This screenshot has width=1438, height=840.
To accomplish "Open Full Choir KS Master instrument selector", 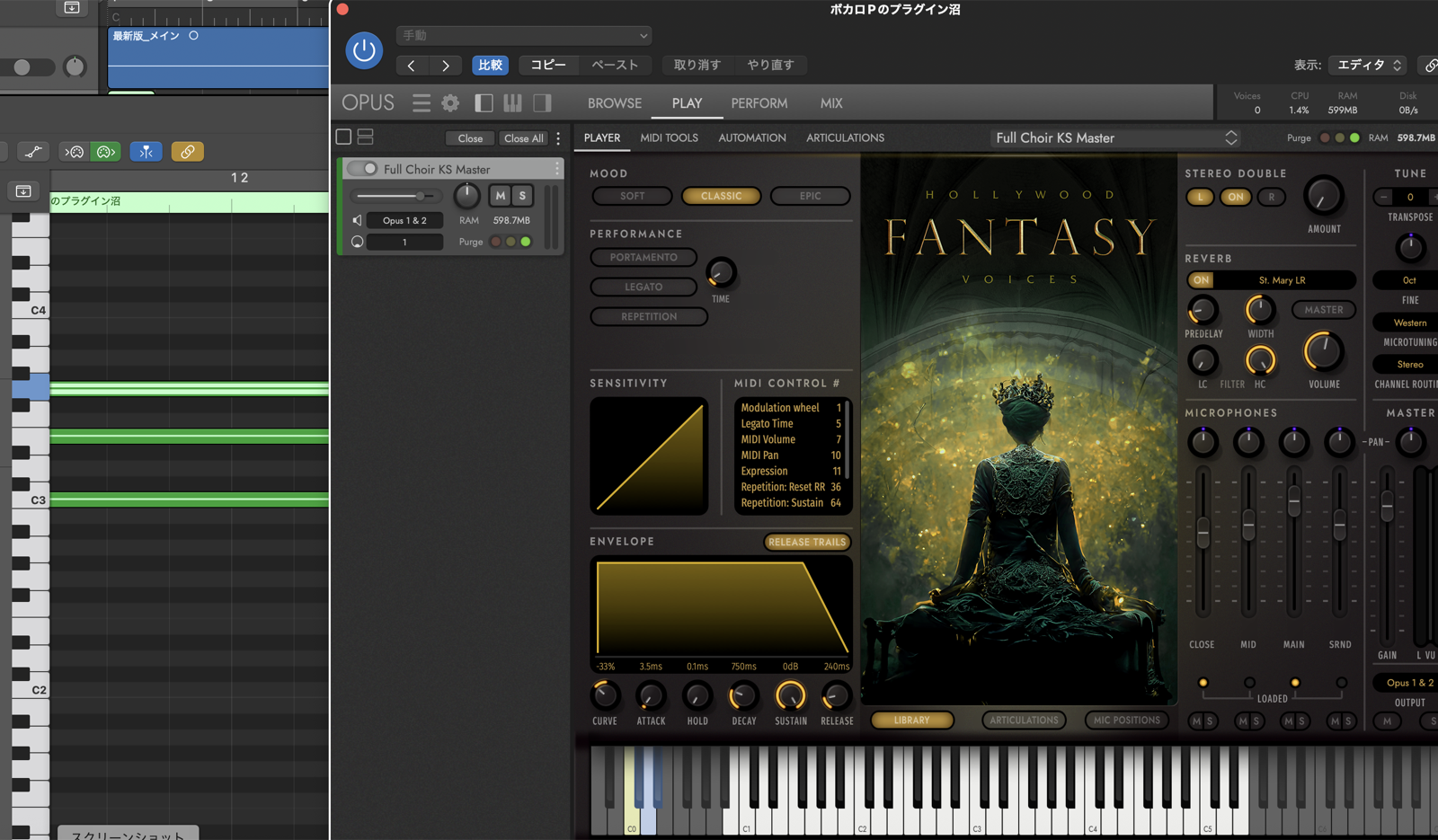I will (x=1116, y=137).
